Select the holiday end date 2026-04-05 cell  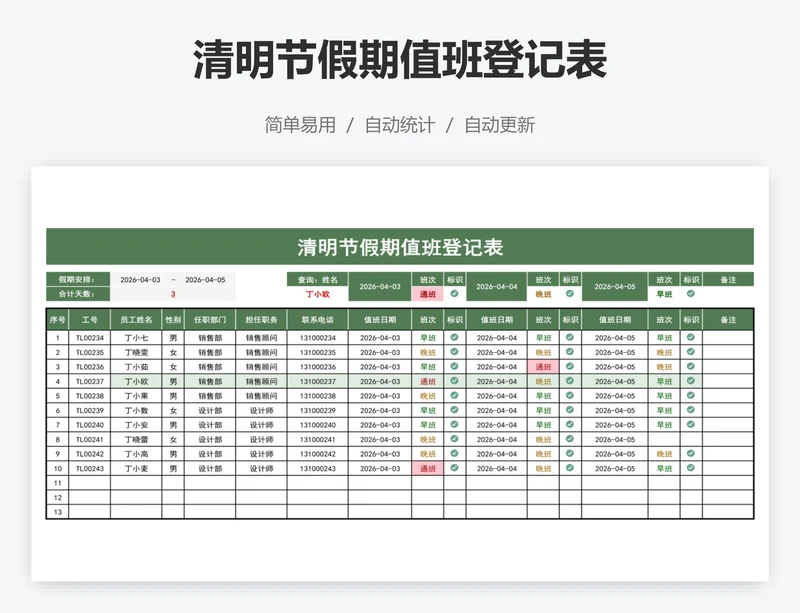click(205, 280)
